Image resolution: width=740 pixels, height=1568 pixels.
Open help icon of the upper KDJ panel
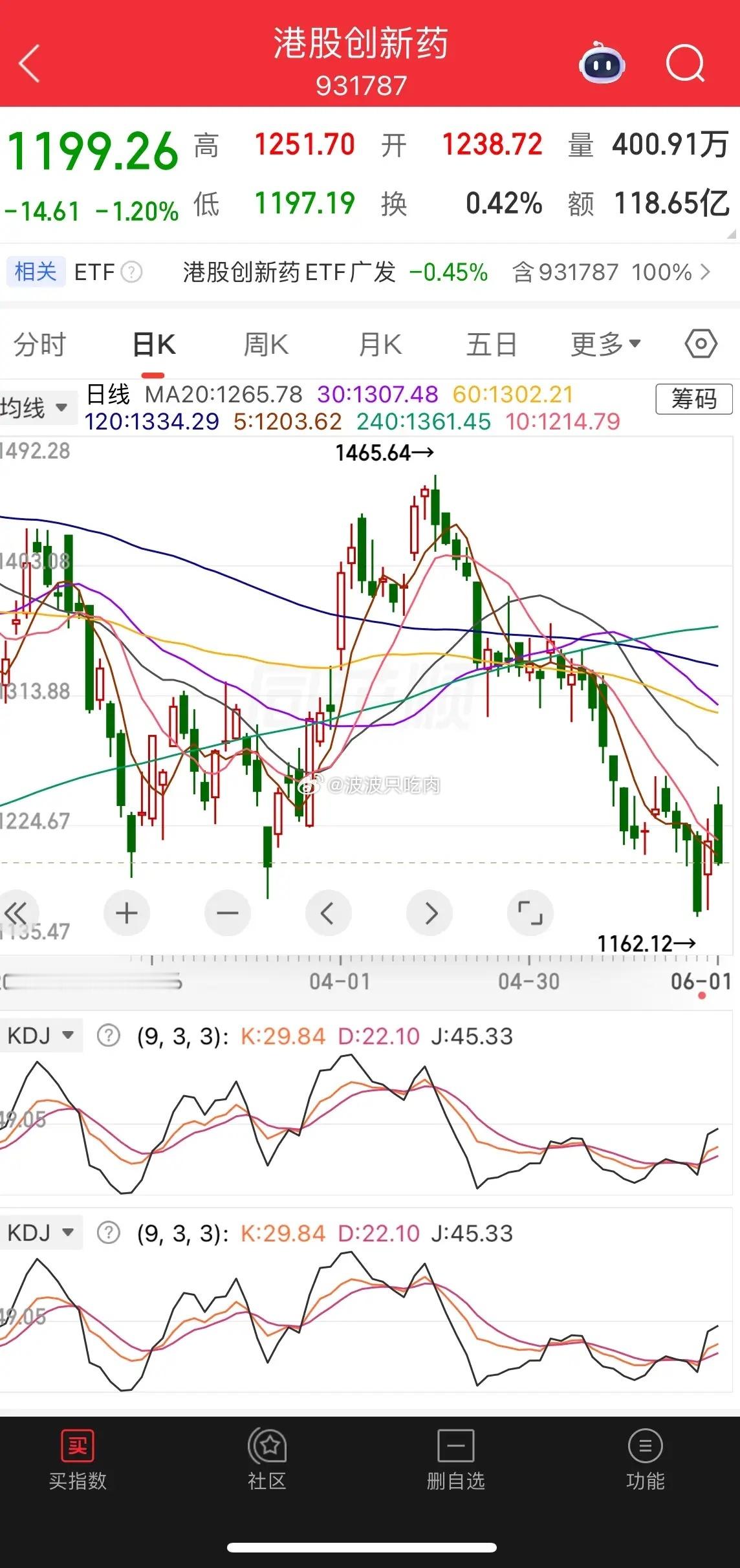108,1036
